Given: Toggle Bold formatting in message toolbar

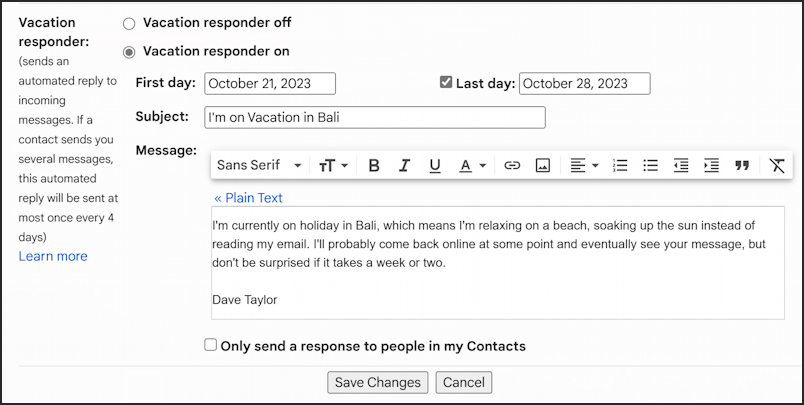Looking at the screenshot, I should point(374,166).
